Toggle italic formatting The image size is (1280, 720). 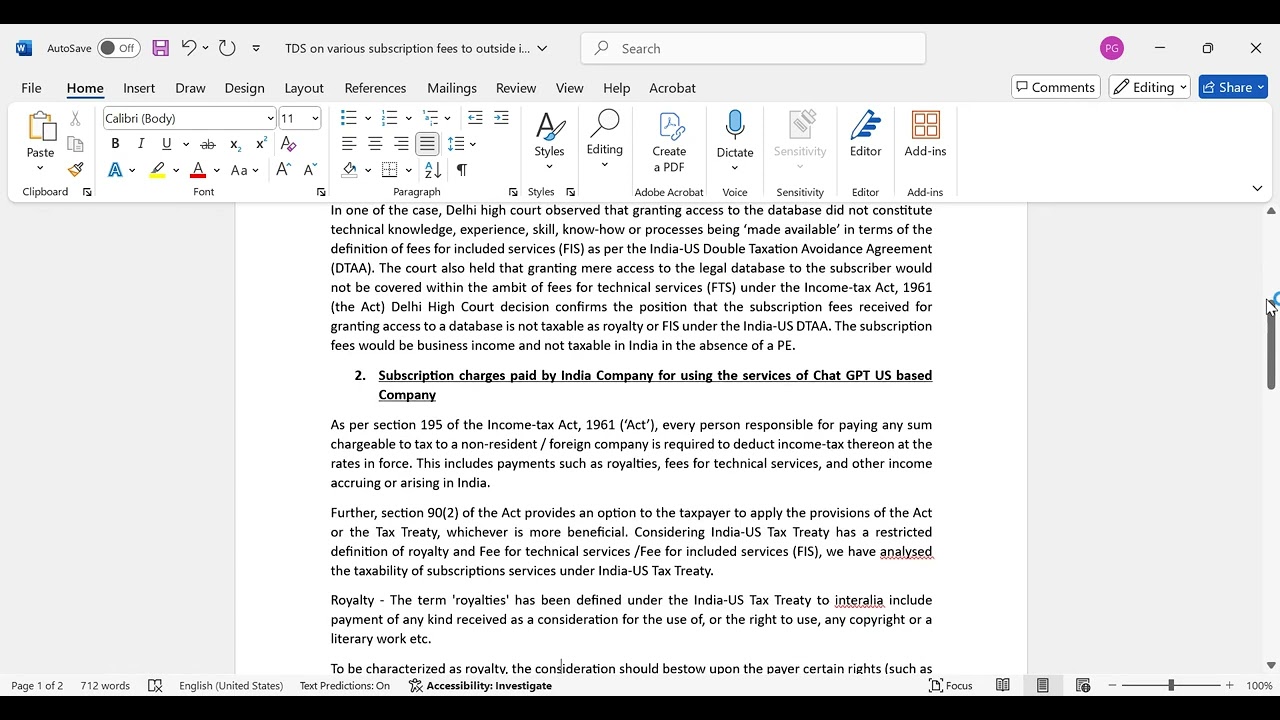click(x=141, y=144)
